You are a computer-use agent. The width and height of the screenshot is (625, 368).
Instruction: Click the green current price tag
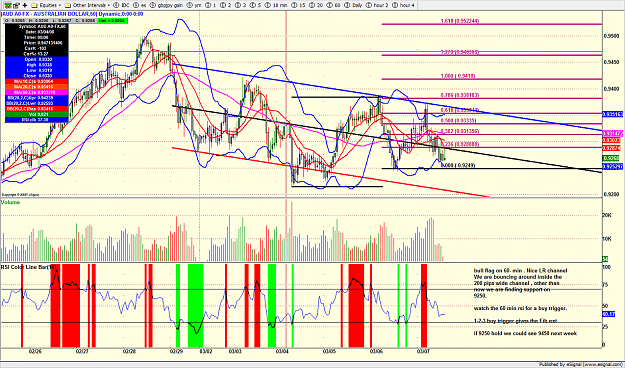click(x=611, y=158)
